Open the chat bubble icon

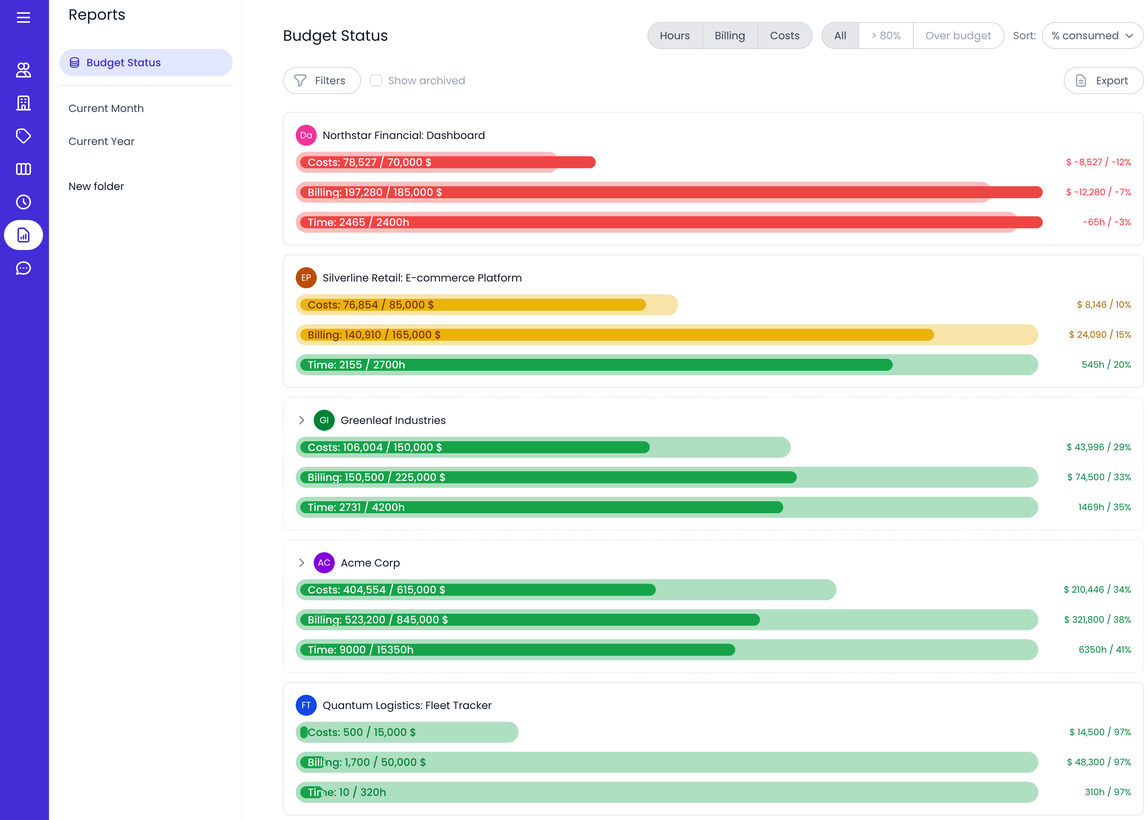coord(23,268)
